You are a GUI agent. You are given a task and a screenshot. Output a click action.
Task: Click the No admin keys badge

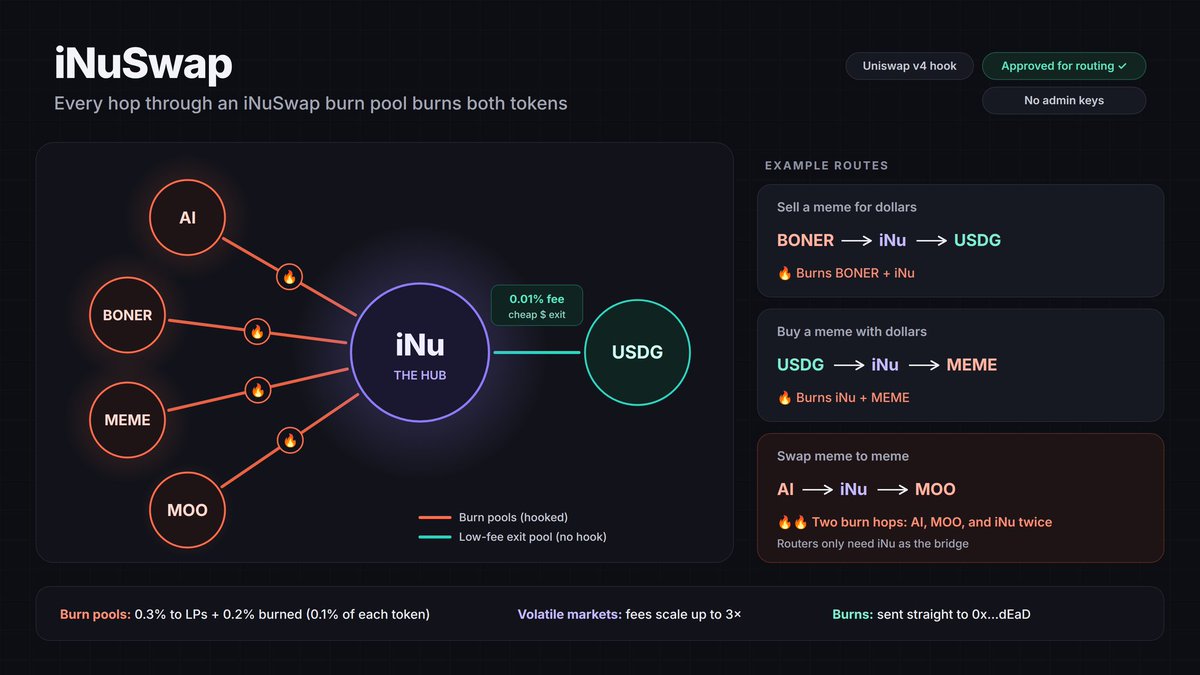pos(1064,100)
